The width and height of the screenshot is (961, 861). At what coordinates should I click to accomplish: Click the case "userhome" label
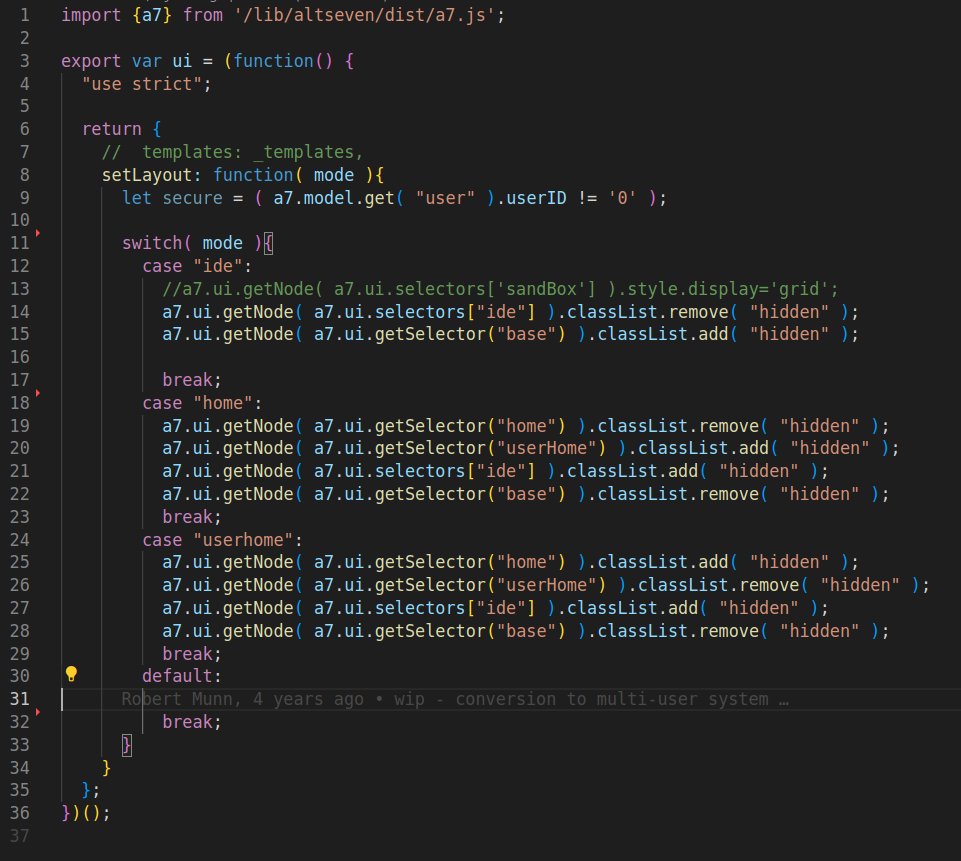tap(222, 540)
